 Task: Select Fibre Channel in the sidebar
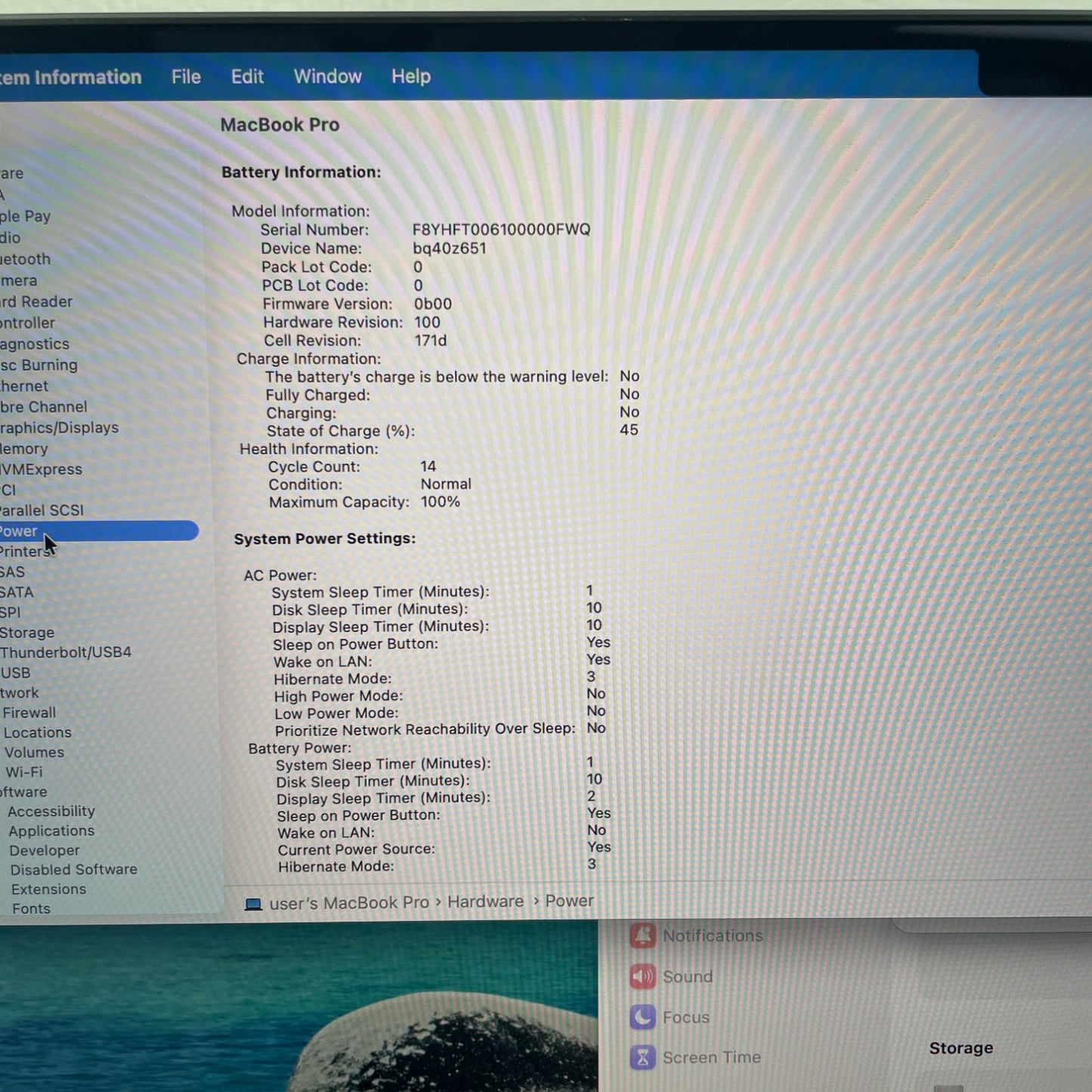click(44, 407)
